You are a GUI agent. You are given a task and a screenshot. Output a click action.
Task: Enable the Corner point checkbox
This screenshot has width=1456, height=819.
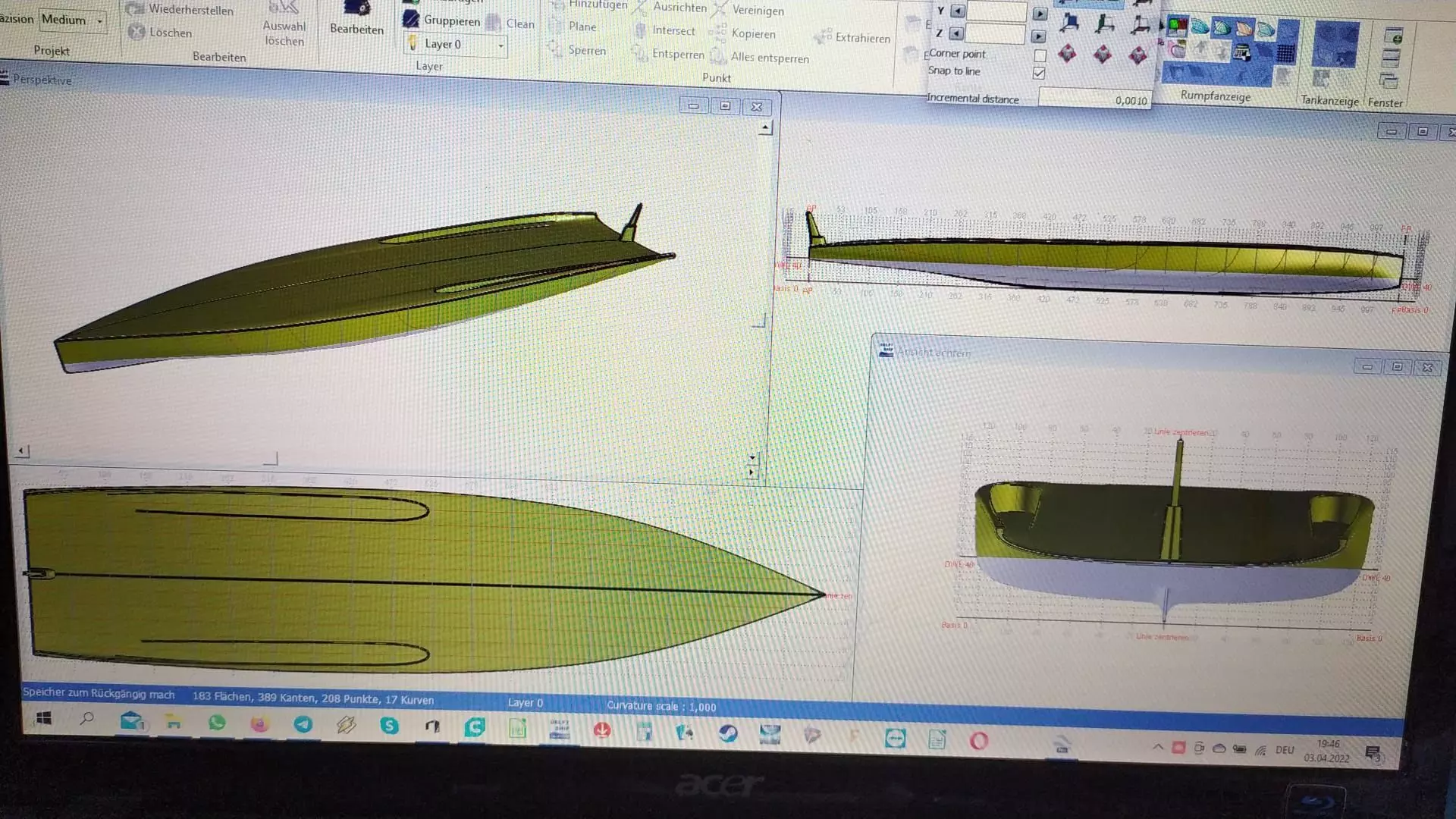click(x=1040, y=55)
